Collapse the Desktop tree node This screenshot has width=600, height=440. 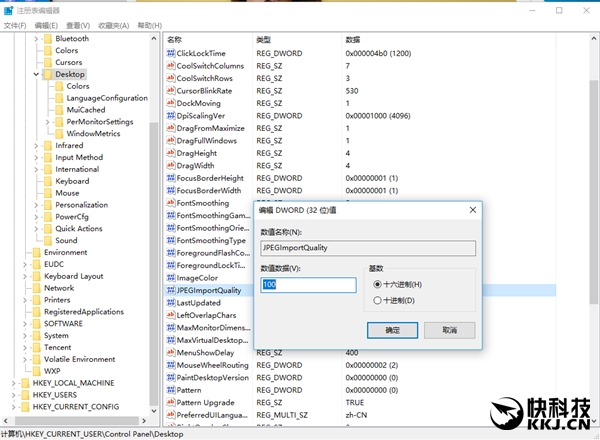36,74
